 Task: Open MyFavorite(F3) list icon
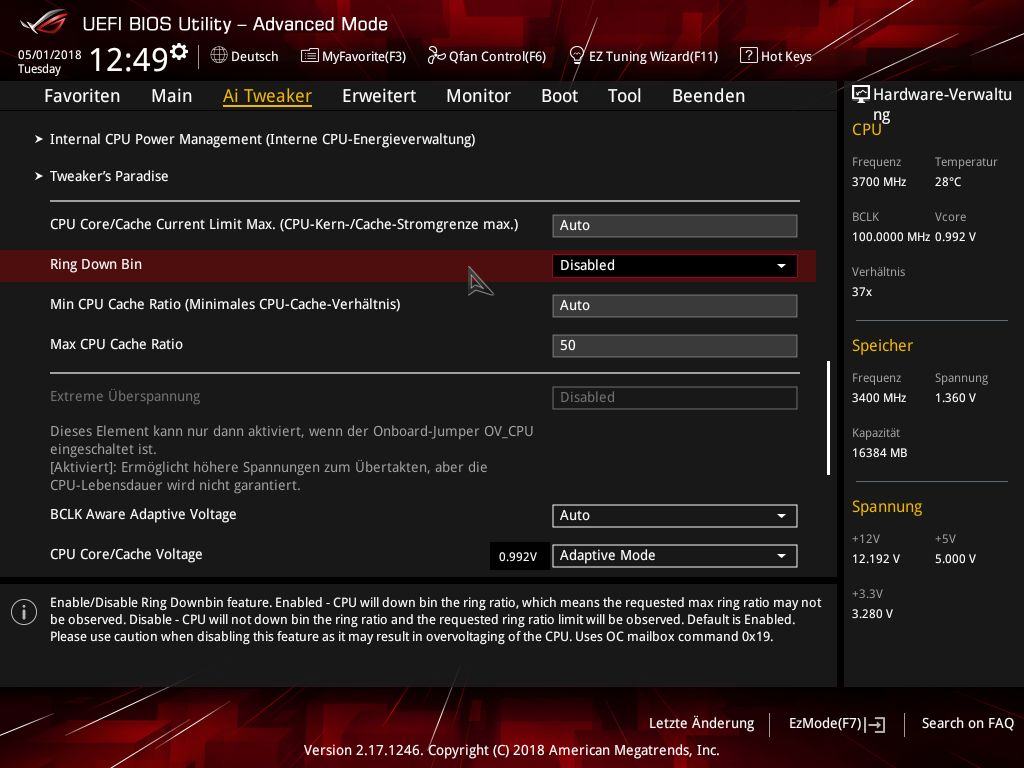pyautogui.click(x=310, y=56)
